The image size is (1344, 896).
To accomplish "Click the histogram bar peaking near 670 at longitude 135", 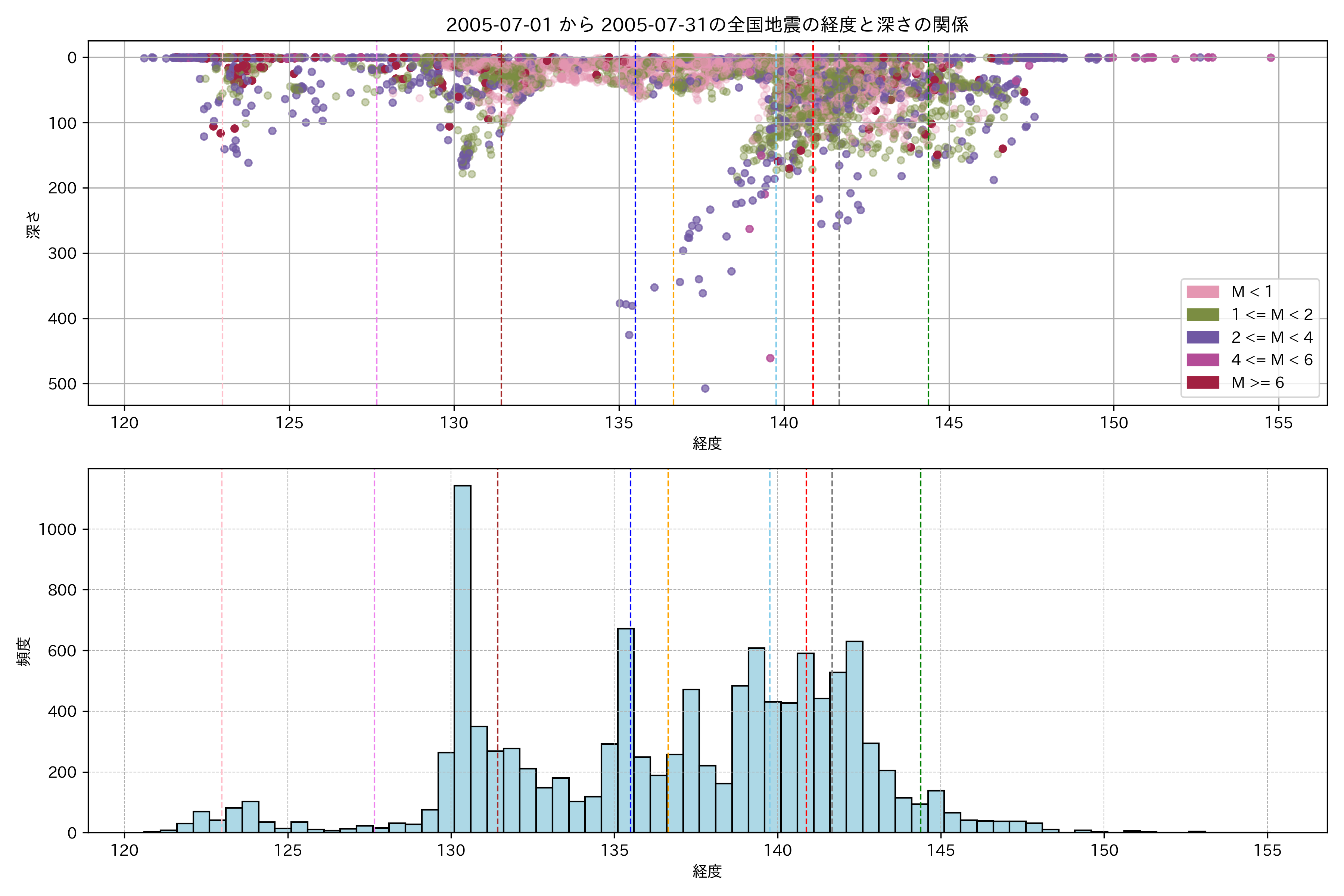I will [x=625, y=731].
